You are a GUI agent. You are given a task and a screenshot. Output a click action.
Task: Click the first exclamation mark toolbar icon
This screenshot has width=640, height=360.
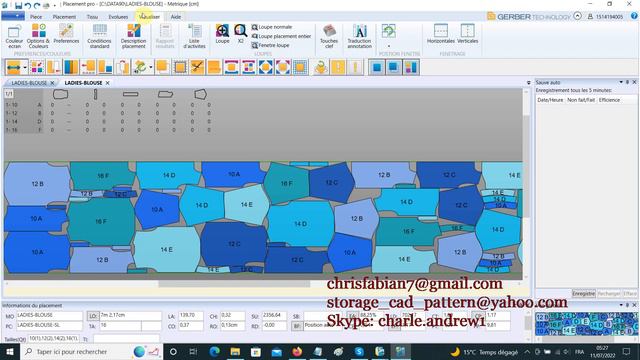(x=338, y=67)
